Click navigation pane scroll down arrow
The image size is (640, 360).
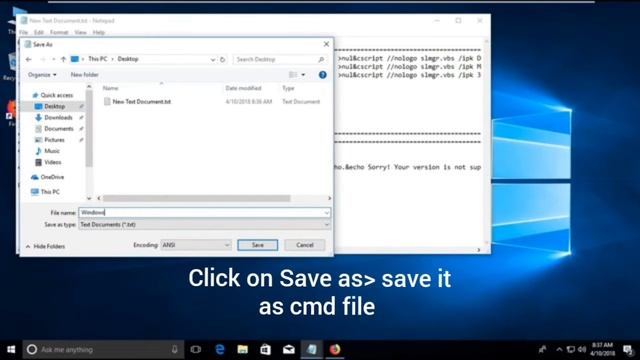coord(89,198)
